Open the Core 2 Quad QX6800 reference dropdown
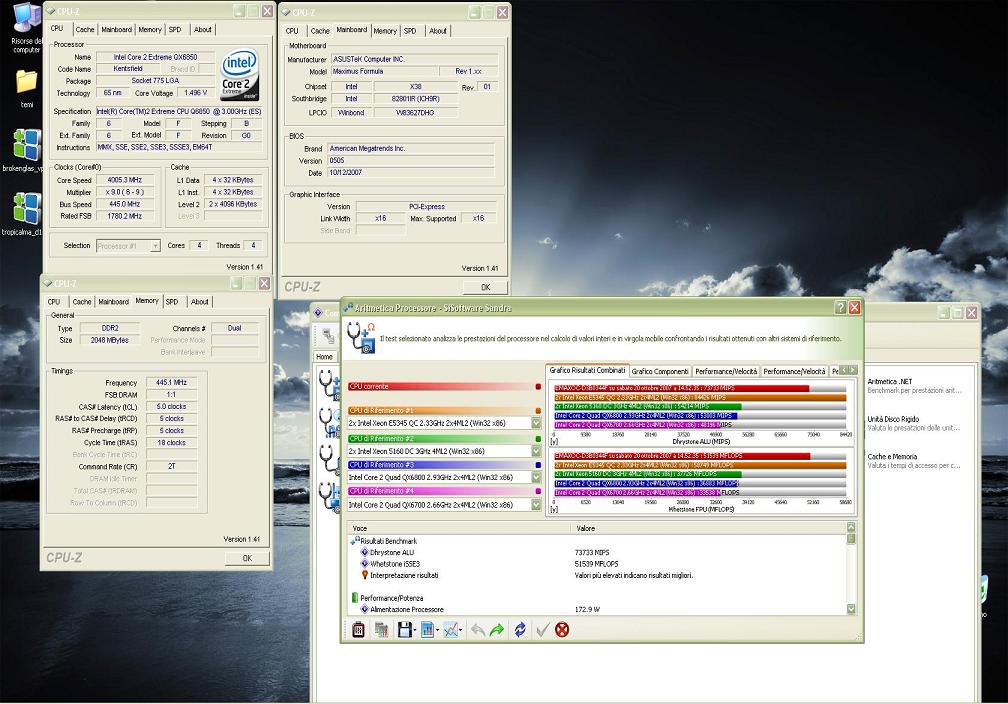This screenshot has height=704, width=1008. click(x=536, y=478)
